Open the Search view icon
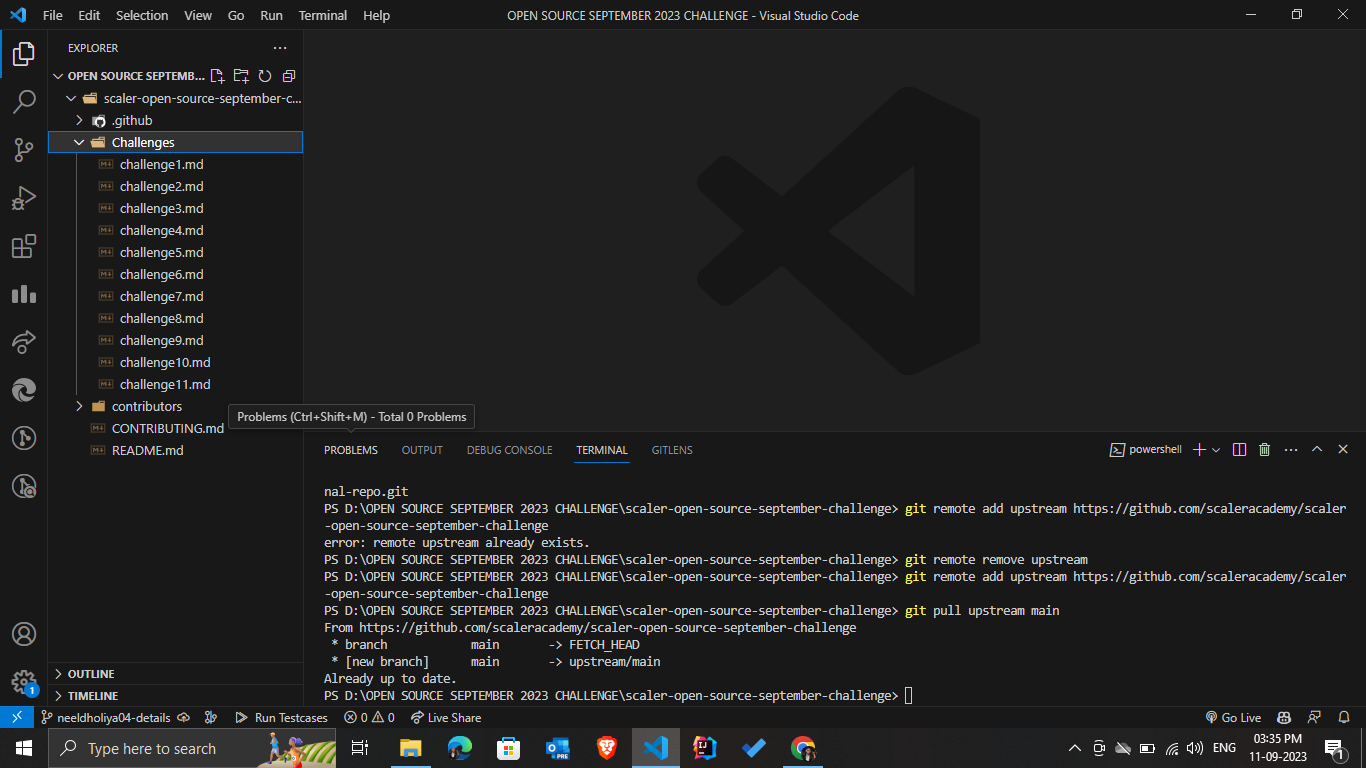The width and height of the screenshot is (1366, 768). (x=24, y=101)
